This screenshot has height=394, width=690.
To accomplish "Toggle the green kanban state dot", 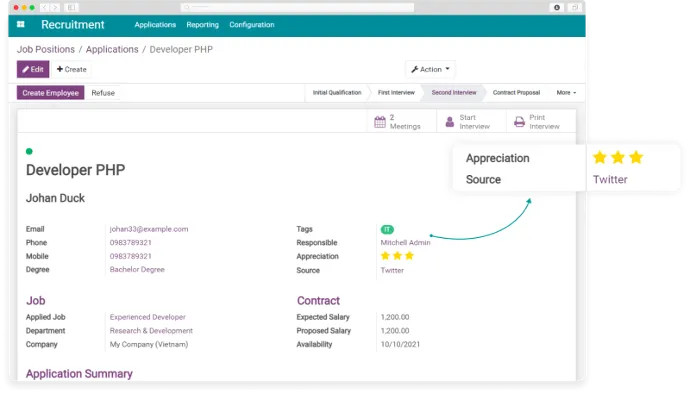I will (29, 151).
